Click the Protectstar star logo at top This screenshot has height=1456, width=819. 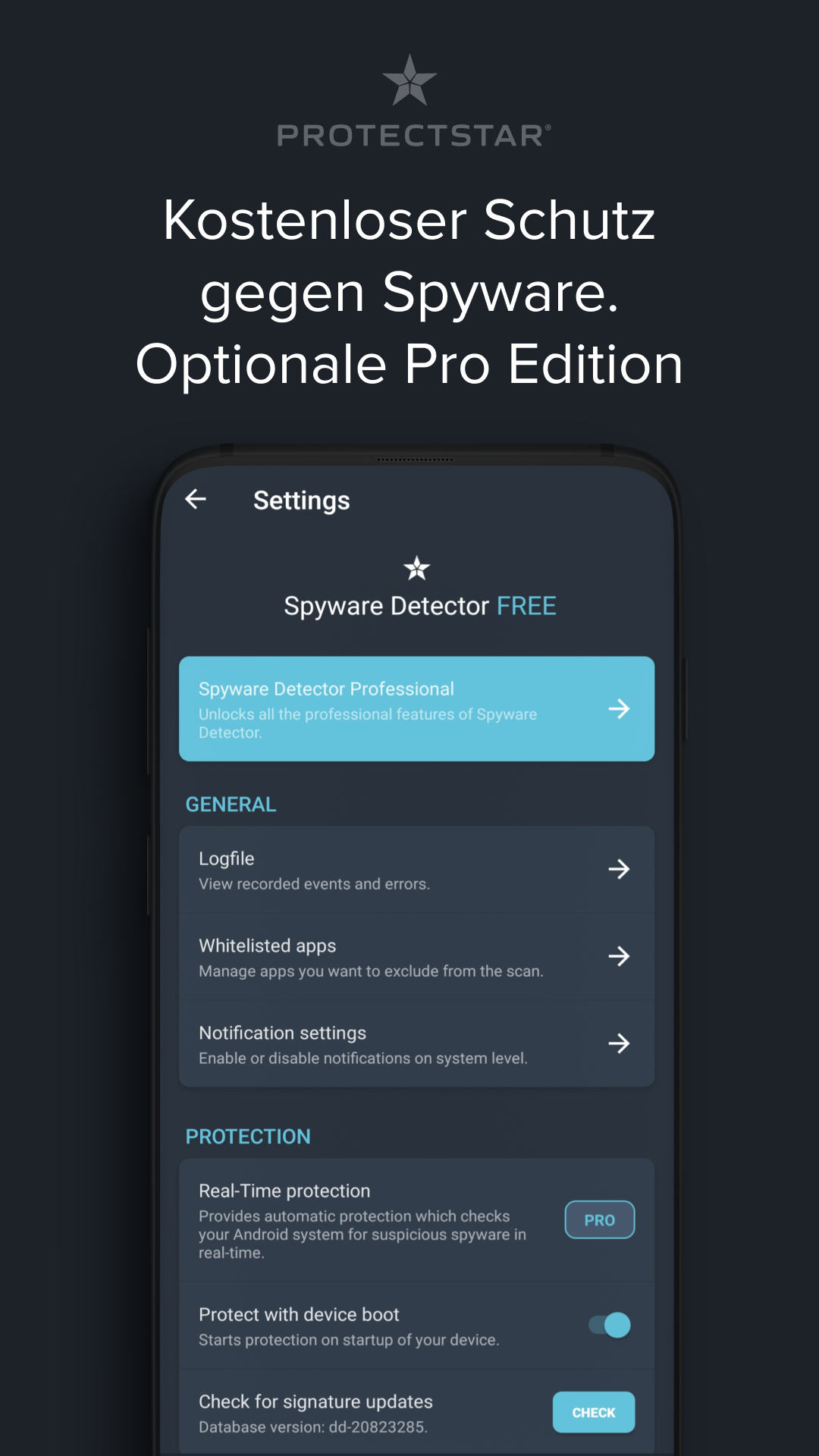click(409, 80)
